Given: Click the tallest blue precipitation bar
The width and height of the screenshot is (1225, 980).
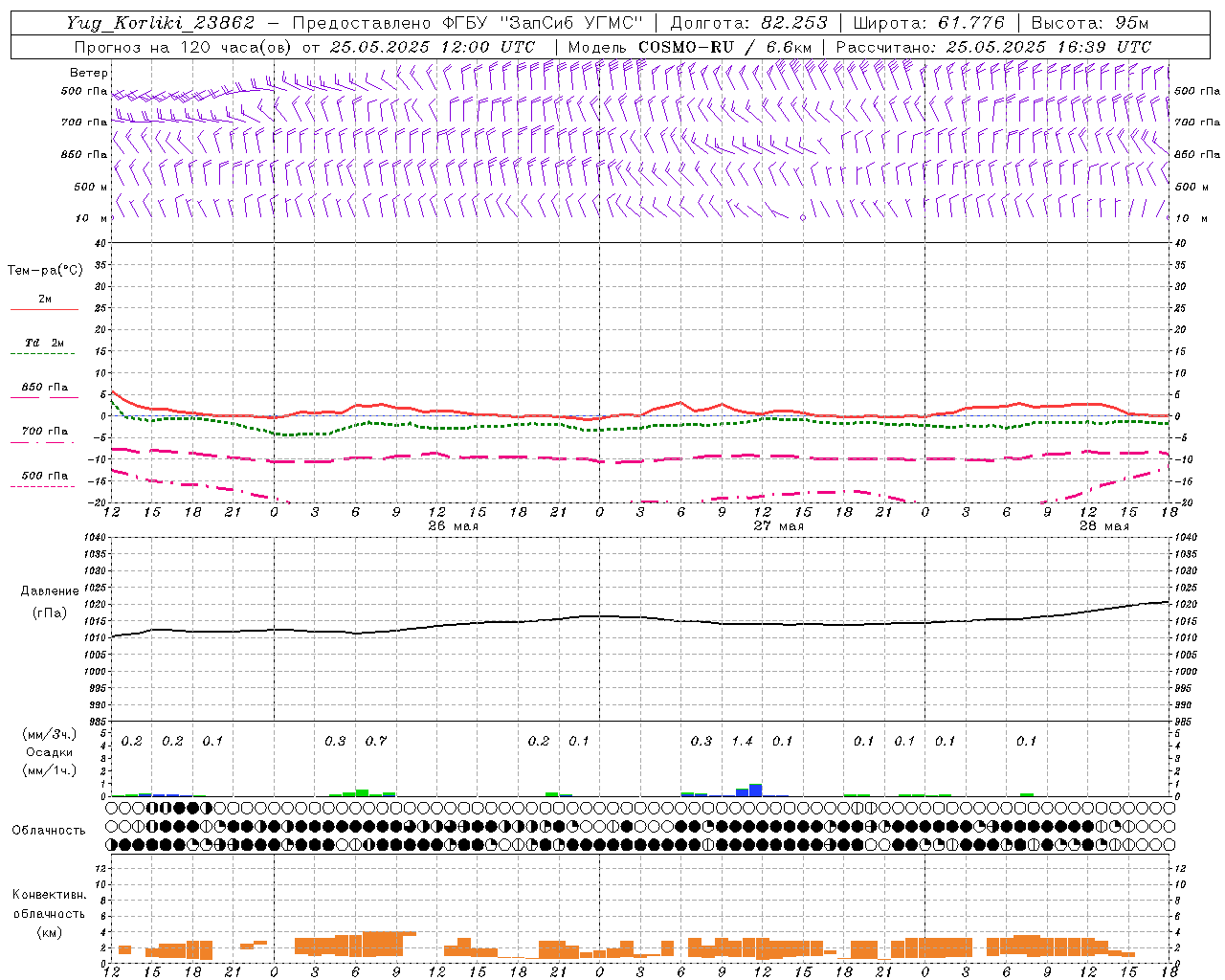Looking at the screenshot, I should (756, 790).
